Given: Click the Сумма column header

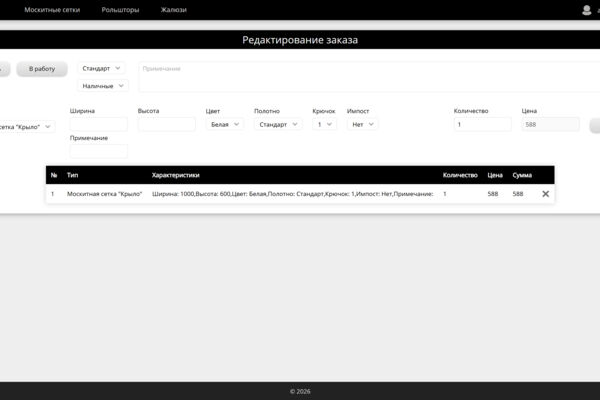Looking at the screenshot, I should (x=522, y=175).
